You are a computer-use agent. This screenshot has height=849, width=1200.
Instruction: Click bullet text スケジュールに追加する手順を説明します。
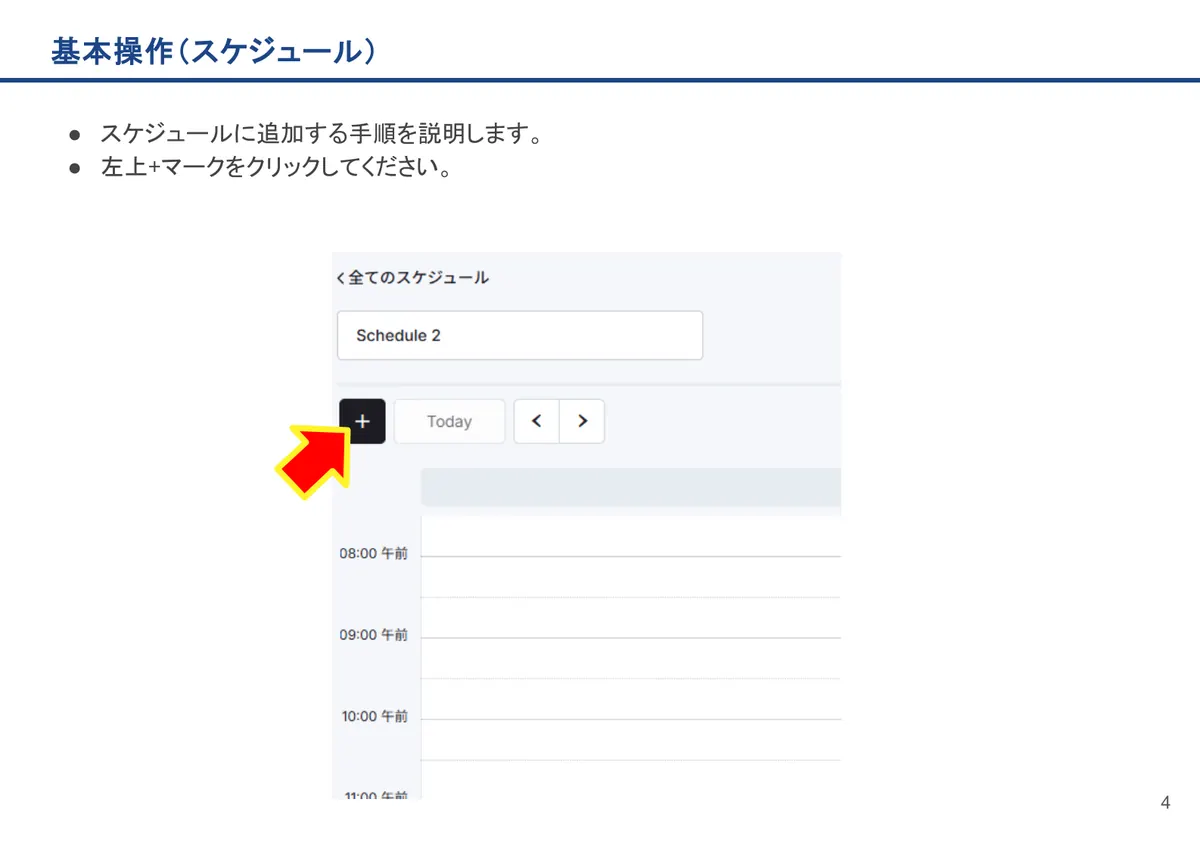[x=321, y=134]
